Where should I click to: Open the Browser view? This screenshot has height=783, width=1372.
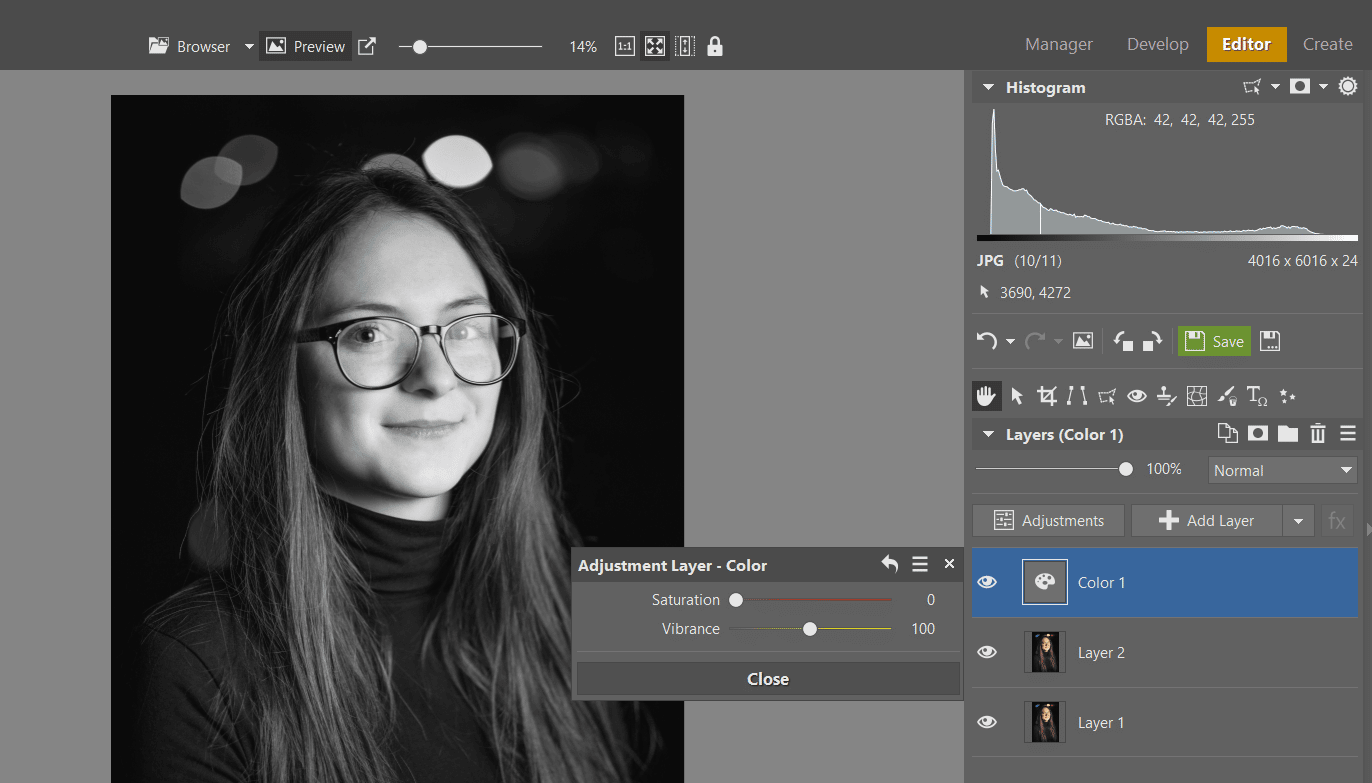tap(190, 46)
